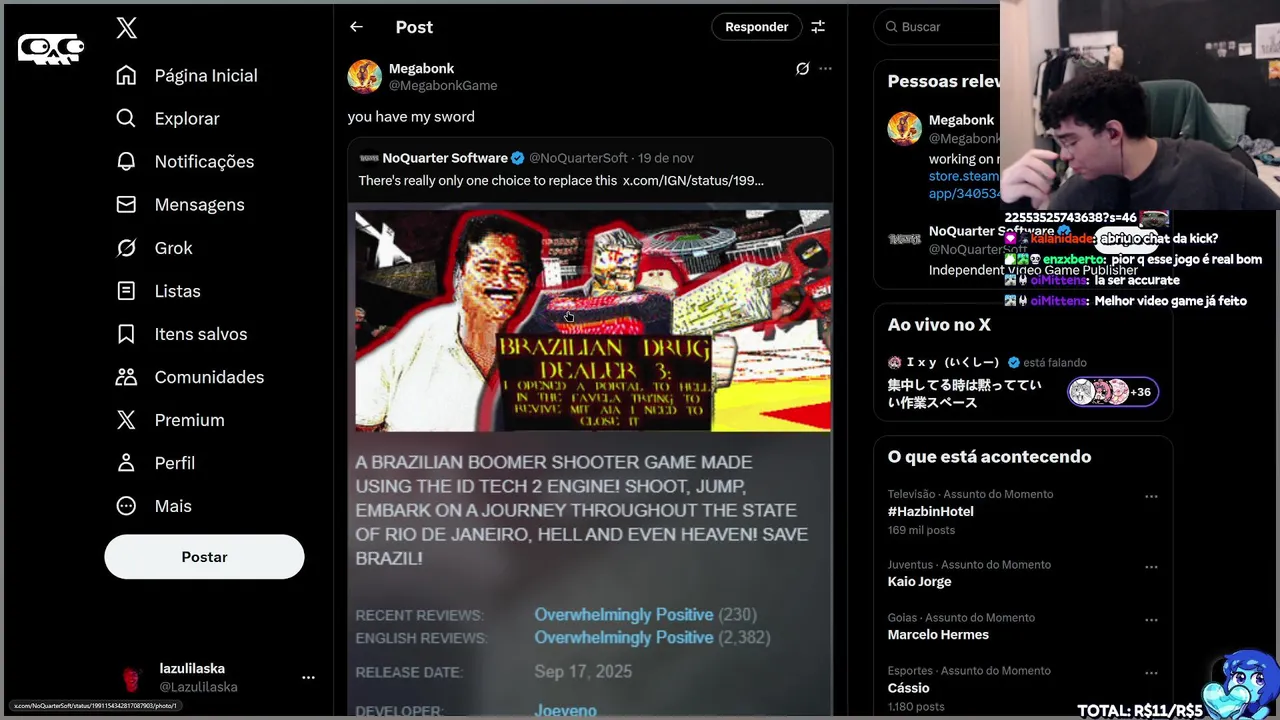The width and height of the screenshot is (1280, 720).
Task: Click Megabonk avatar in Pessoas relevantes
Action: pyautogui.click(x=904, y=128)
